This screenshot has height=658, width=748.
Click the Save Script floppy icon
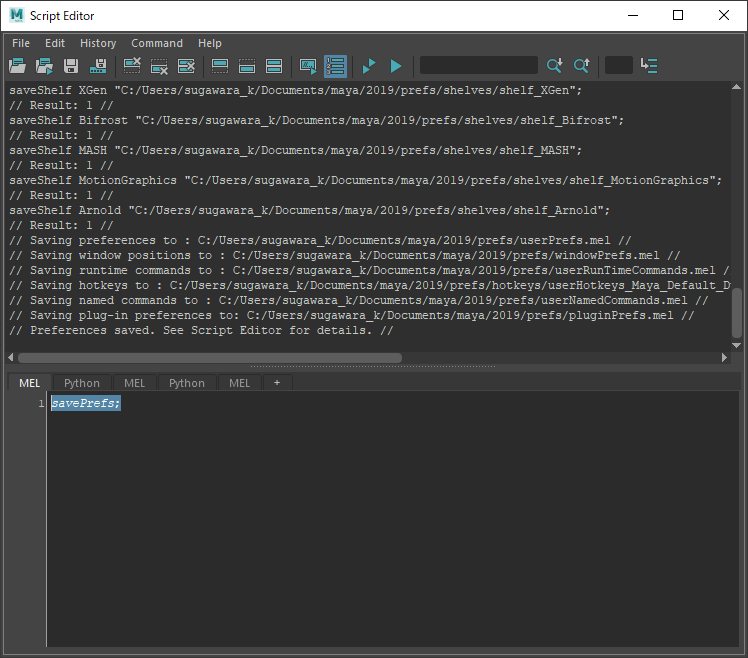pyautogui.click(x=71, y=66)
